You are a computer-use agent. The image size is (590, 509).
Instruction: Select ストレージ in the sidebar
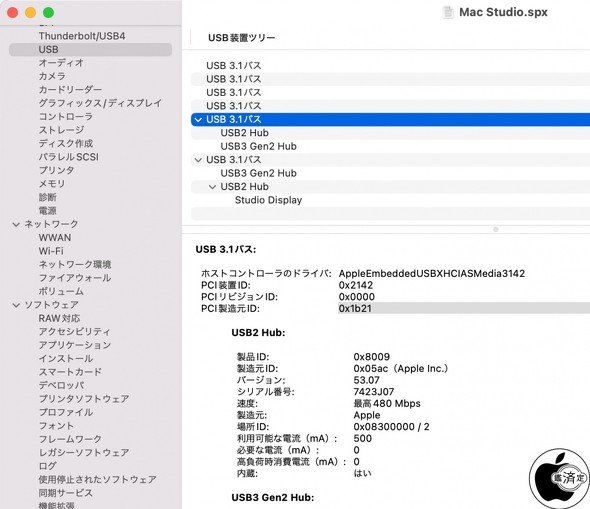(61, 130)
